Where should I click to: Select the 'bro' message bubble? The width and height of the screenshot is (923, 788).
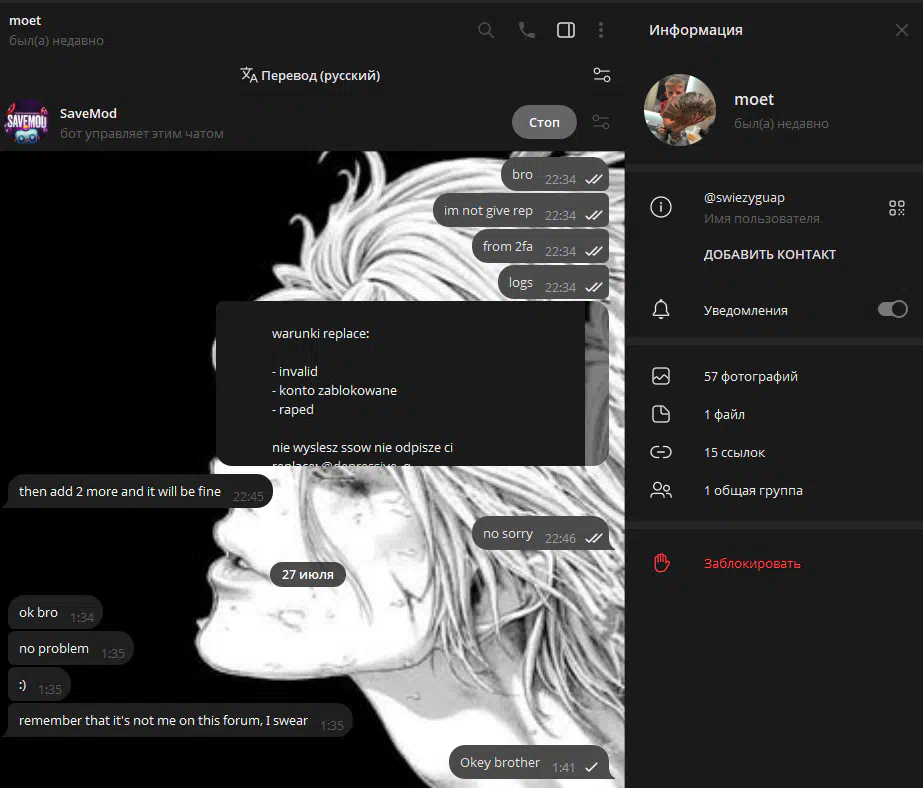(x=555, y=175)
